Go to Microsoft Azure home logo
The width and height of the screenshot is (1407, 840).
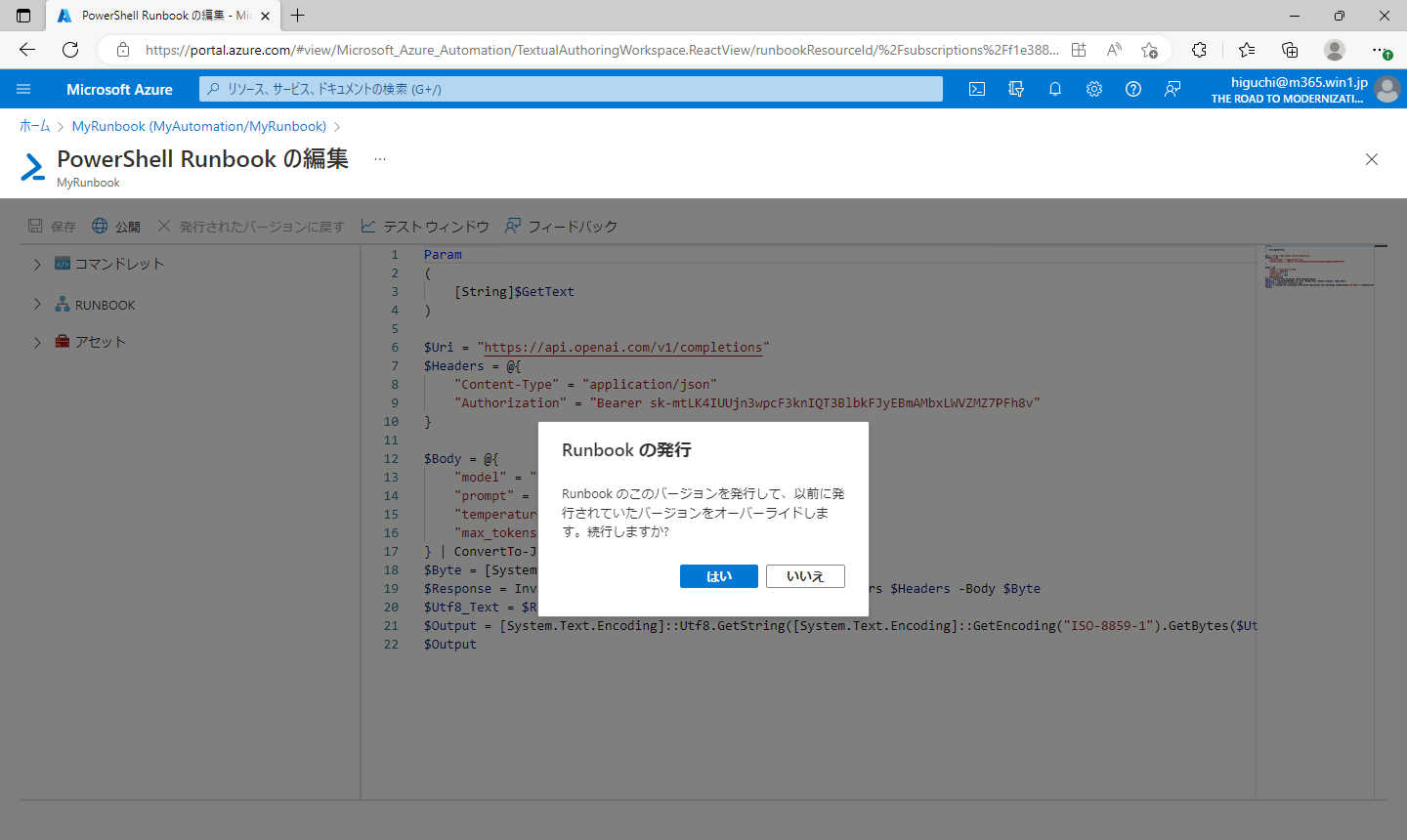pyautogui.click(x=119, y=89)
